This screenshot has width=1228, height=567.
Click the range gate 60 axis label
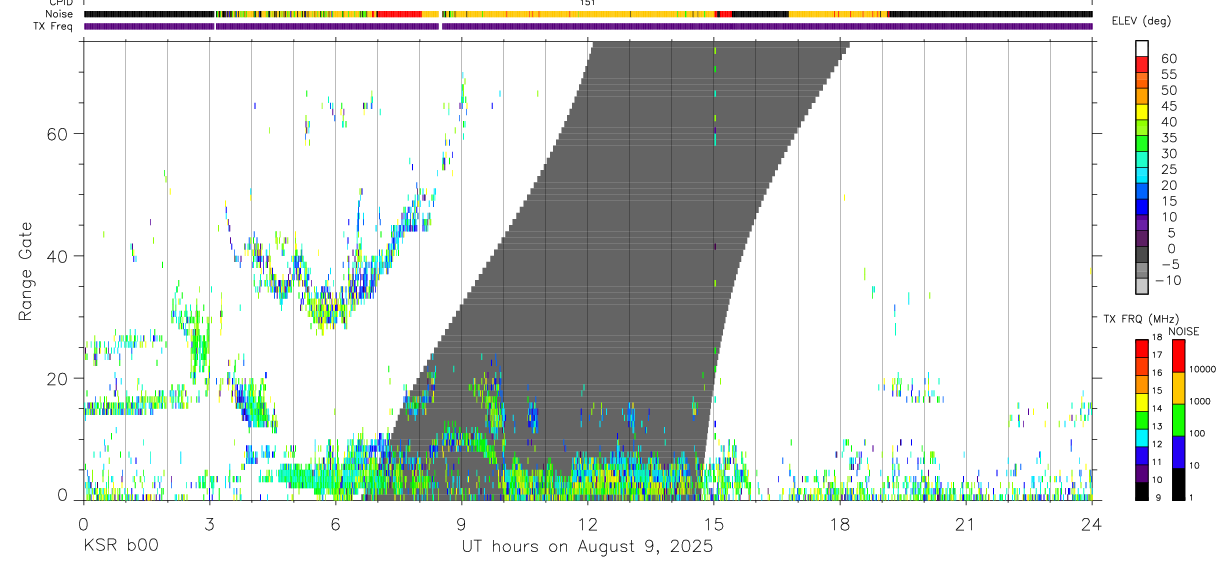62,133
